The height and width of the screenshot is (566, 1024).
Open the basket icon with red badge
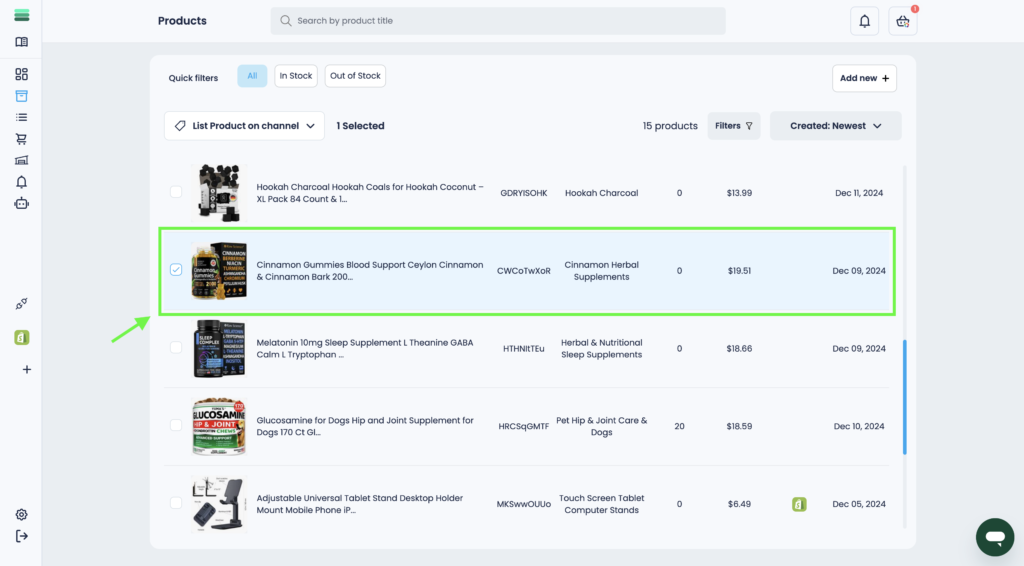point(902,21)
